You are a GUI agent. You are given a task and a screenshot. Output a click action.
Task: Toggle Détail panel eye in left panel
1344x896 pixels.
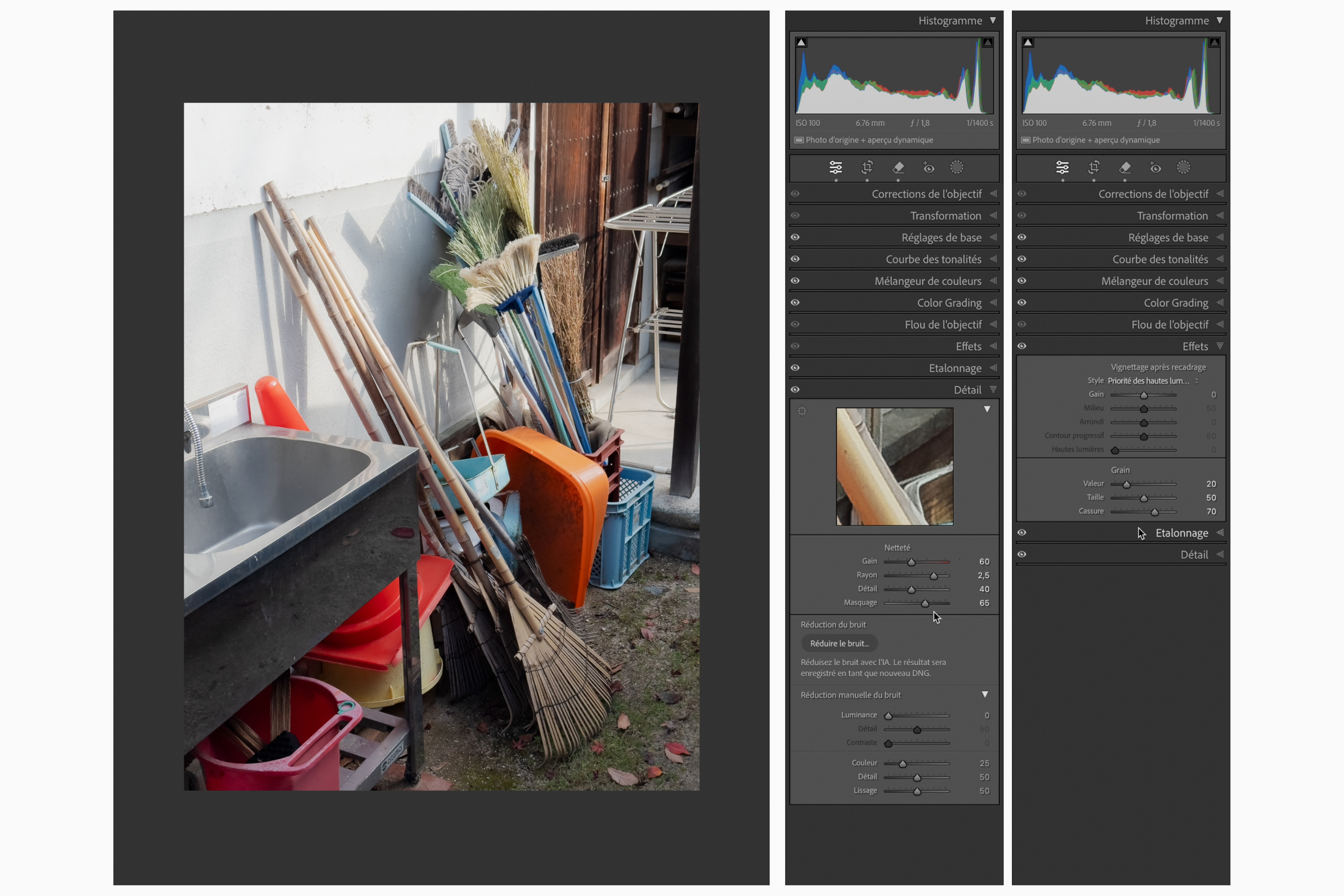click(795, 390)
